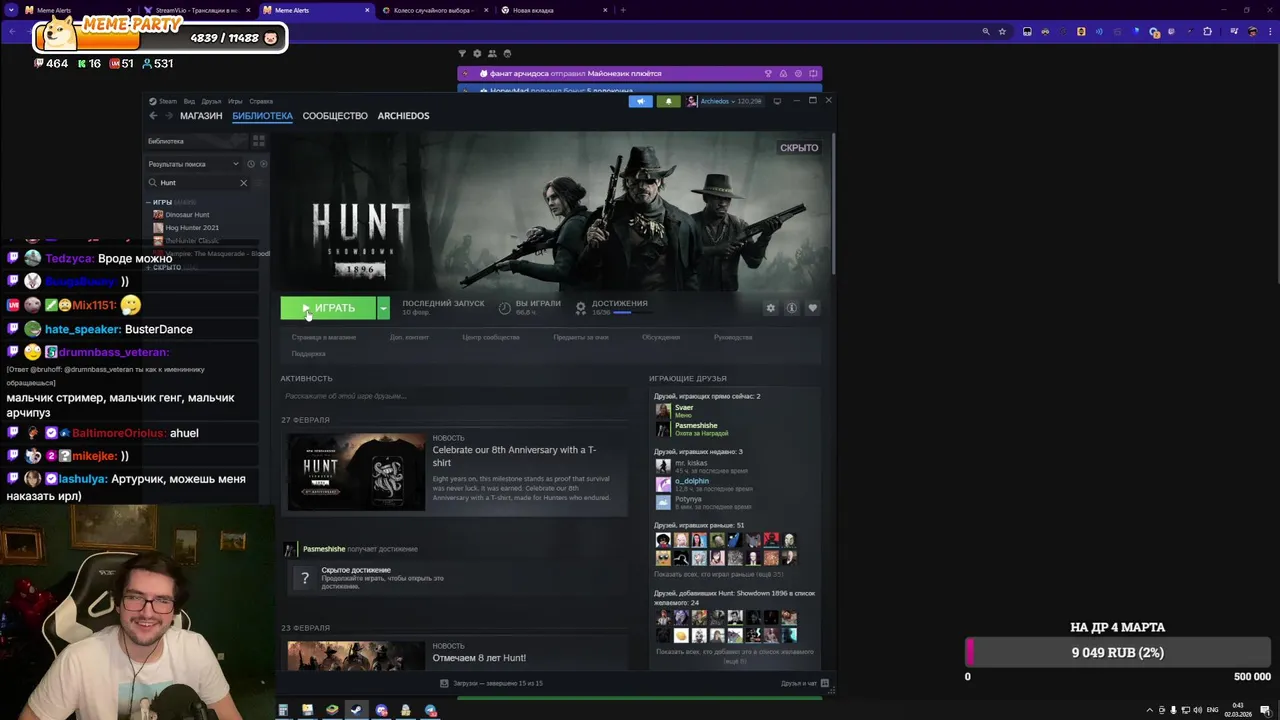The width and height of the screenshot is (1280, 720).
Task: Click the activity text field Расскажите об этой игре
Action: [x=455, y=396]
